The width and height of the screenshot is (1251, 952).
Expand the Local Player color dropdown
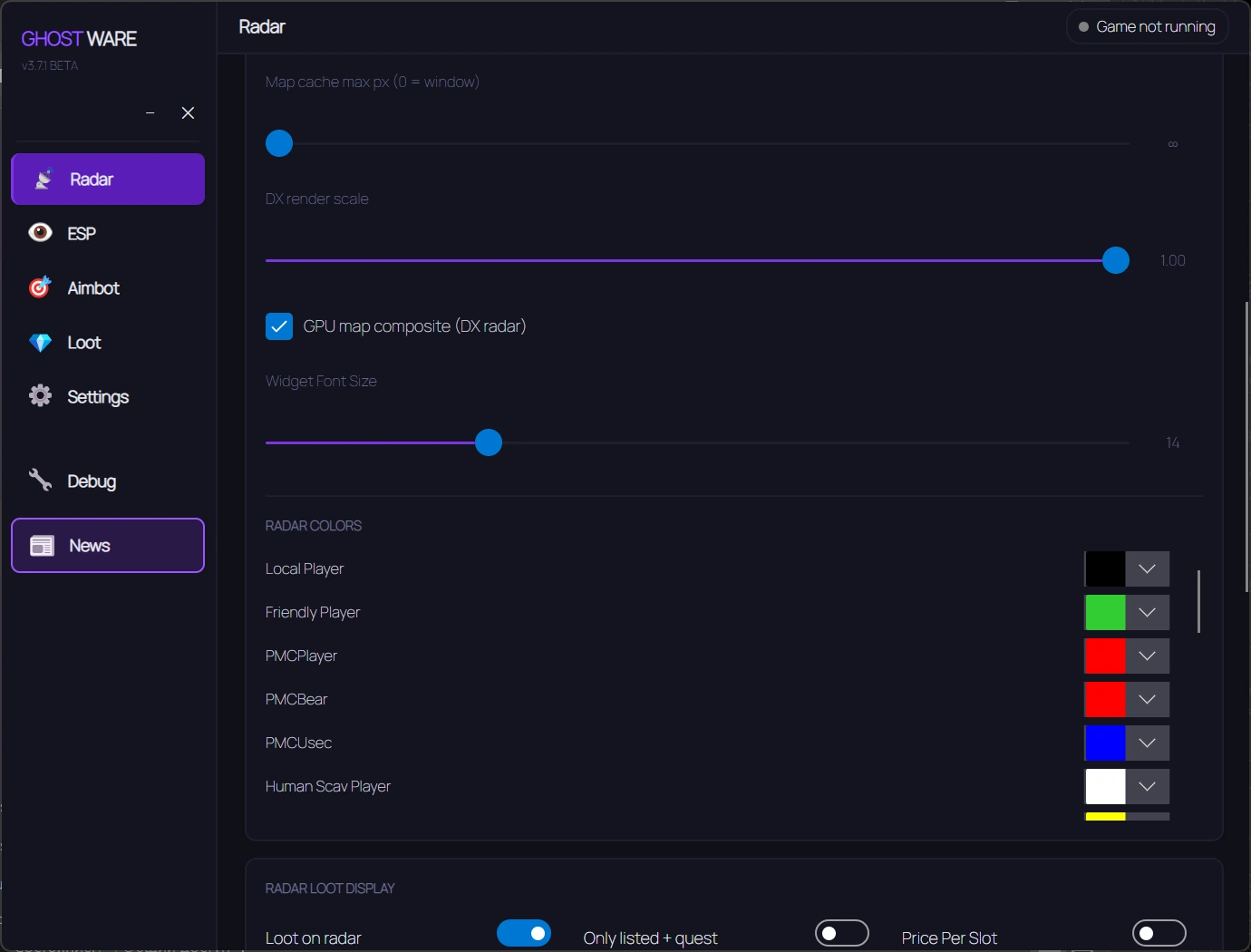point(1147,568)
